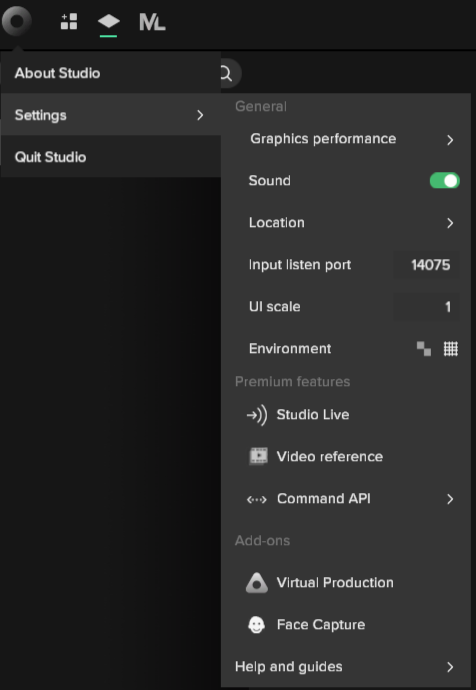Click the search magnifier icon
The width and height of the screenshot is (476, 690).
[x=227, y=73]
